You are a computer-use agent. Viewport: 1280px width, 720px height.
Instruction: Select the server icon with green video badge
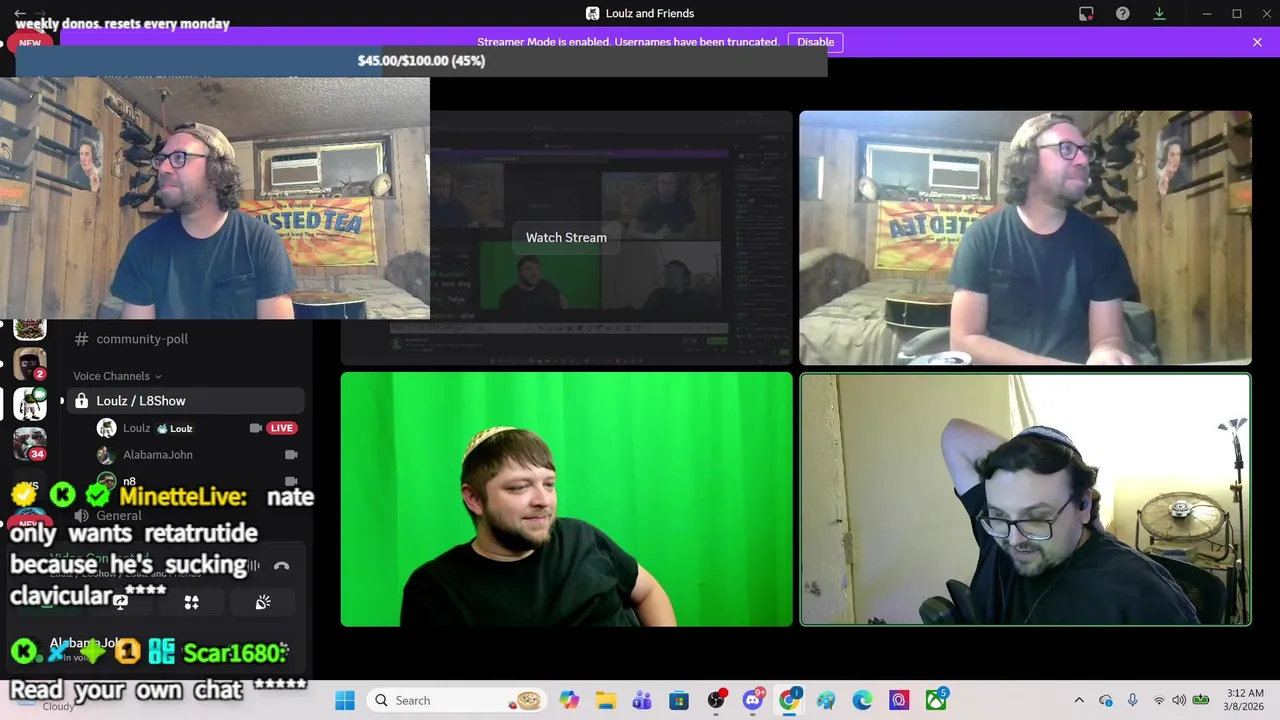pos(30,403)
